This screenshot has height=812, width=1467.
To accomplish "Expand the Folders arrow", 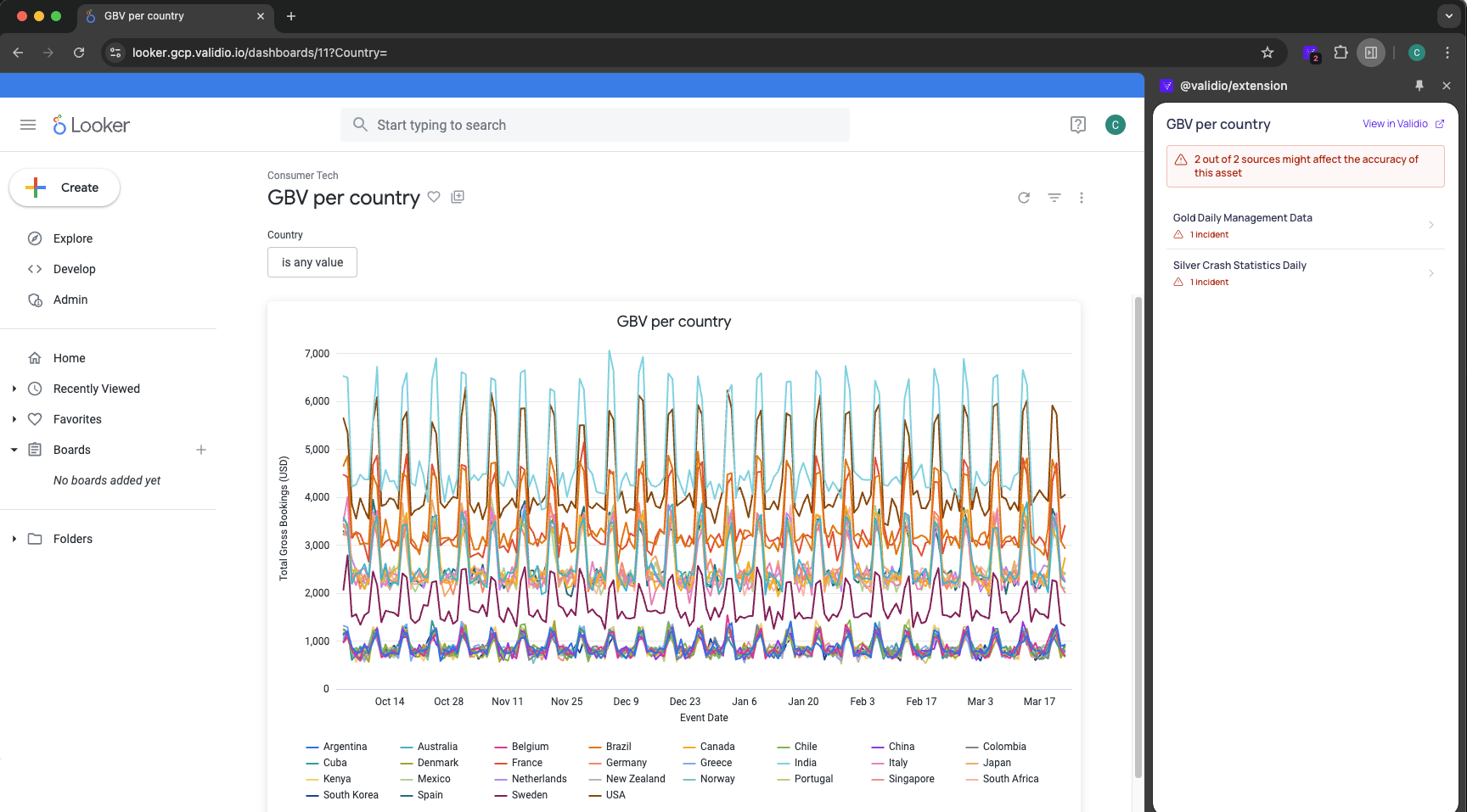I will click(14, 539).
